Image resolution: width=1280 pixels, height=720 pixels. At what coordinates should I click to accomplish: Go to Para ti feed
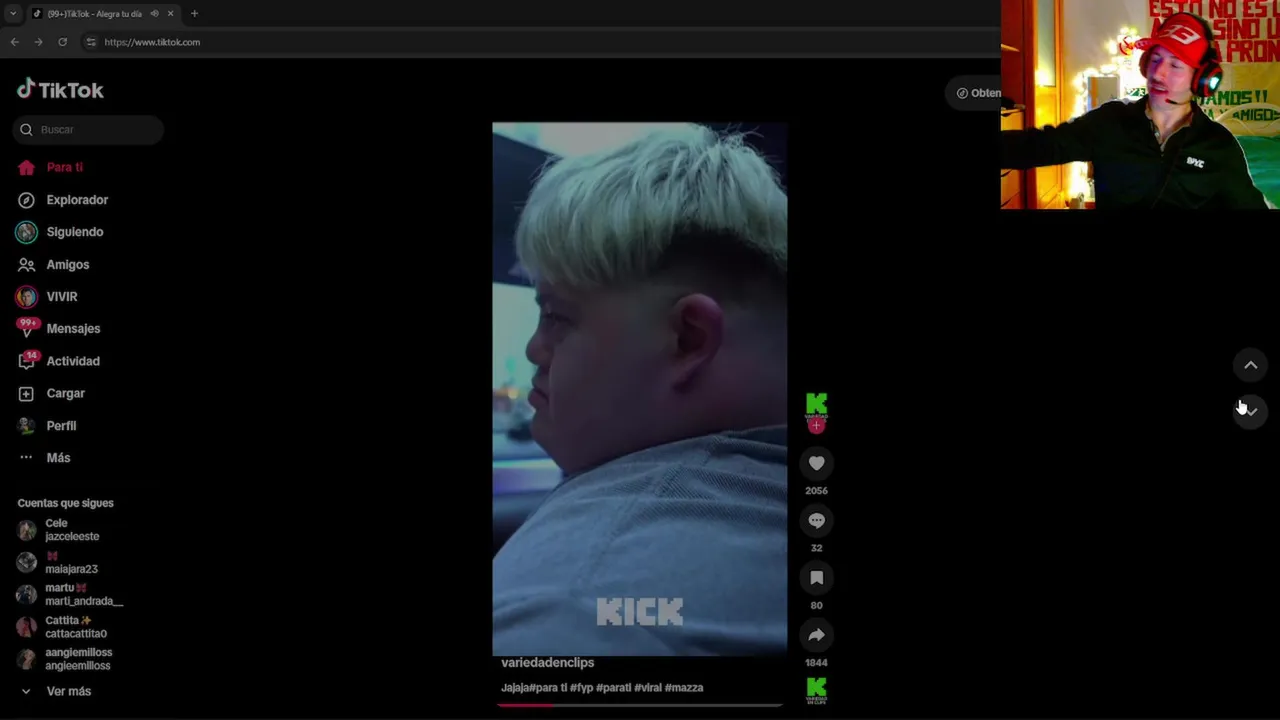(64, 167)
